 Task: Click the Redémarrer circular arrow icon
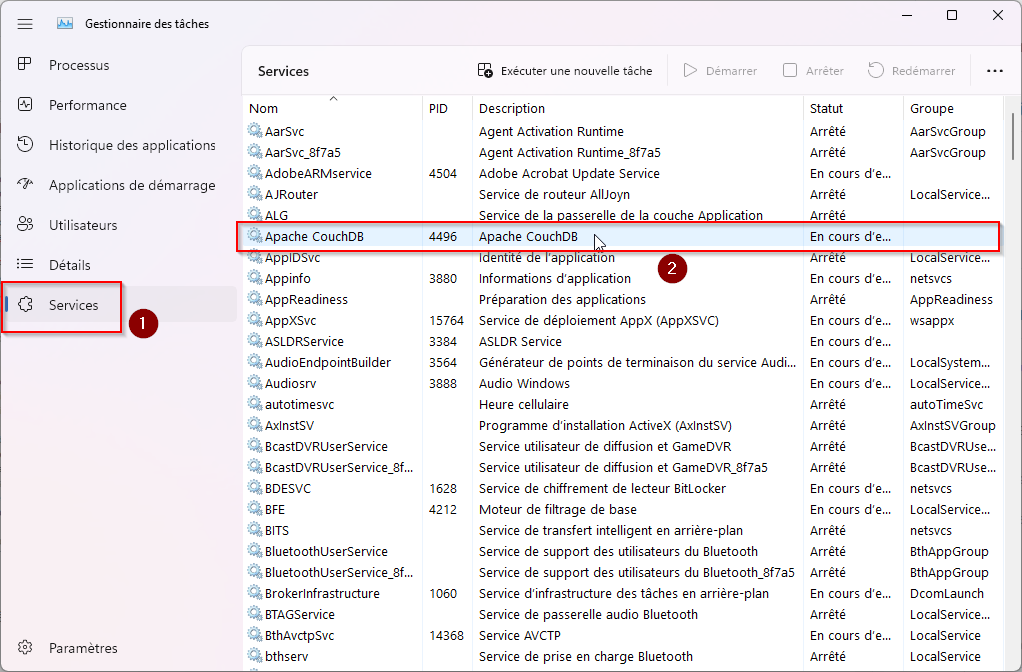tap(875, 70)
